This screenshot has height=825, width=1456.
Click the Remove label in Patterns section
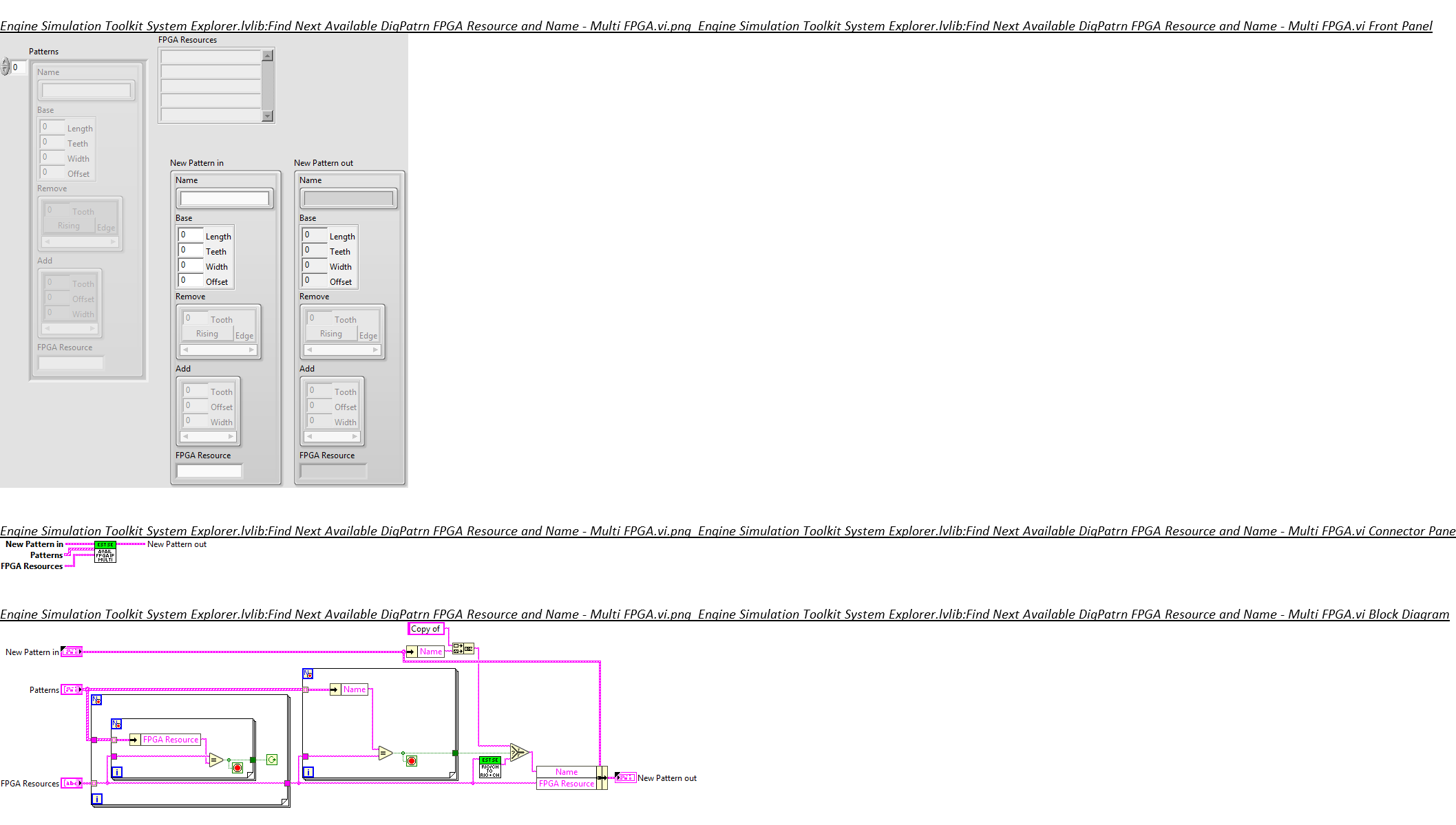point(51,189)
